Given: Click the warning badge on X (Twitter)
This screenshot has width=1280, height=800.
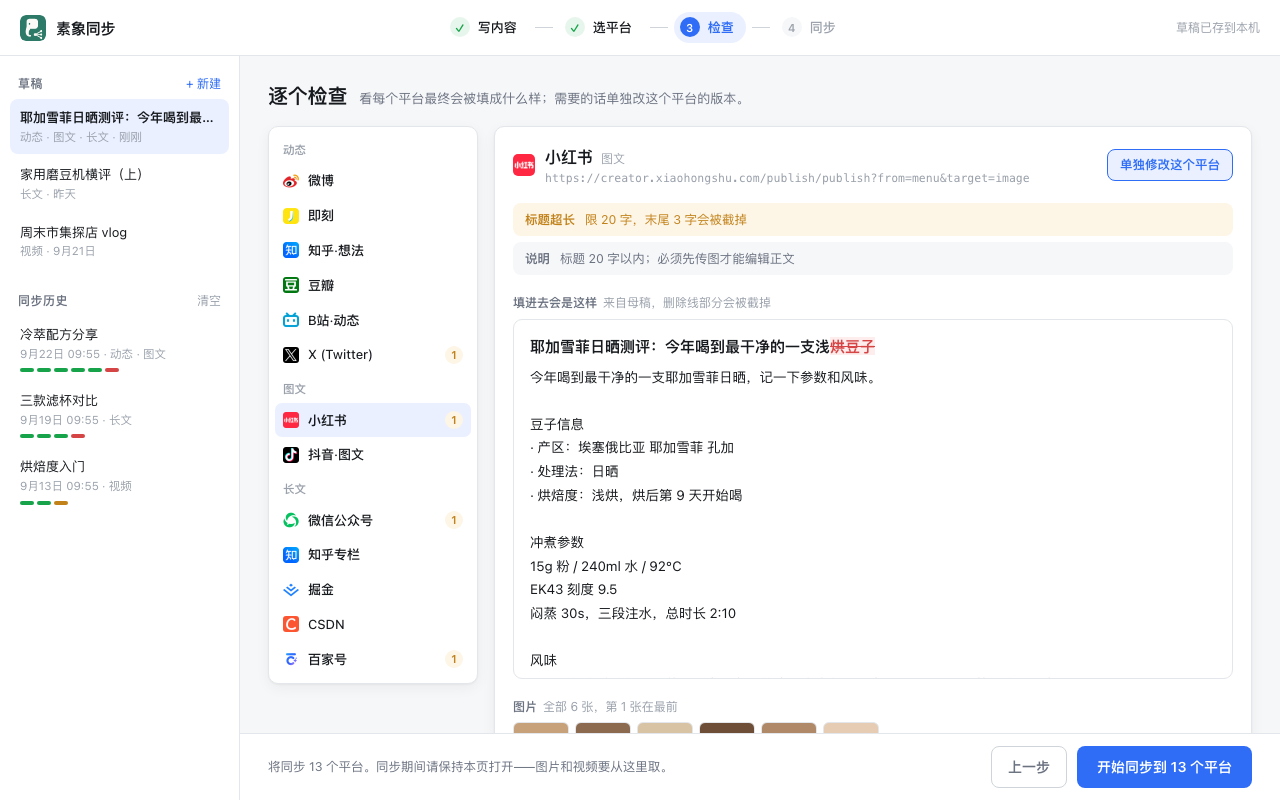Looking at the screenshot, I should tap(453, 355).
